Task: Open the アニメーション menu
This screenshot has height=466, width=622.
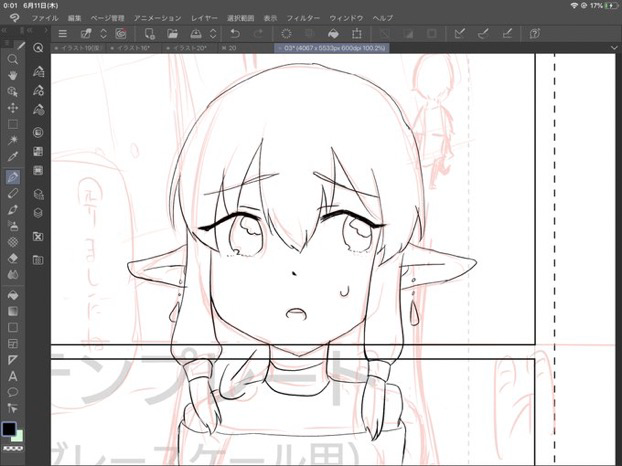Action: point(157,18)
